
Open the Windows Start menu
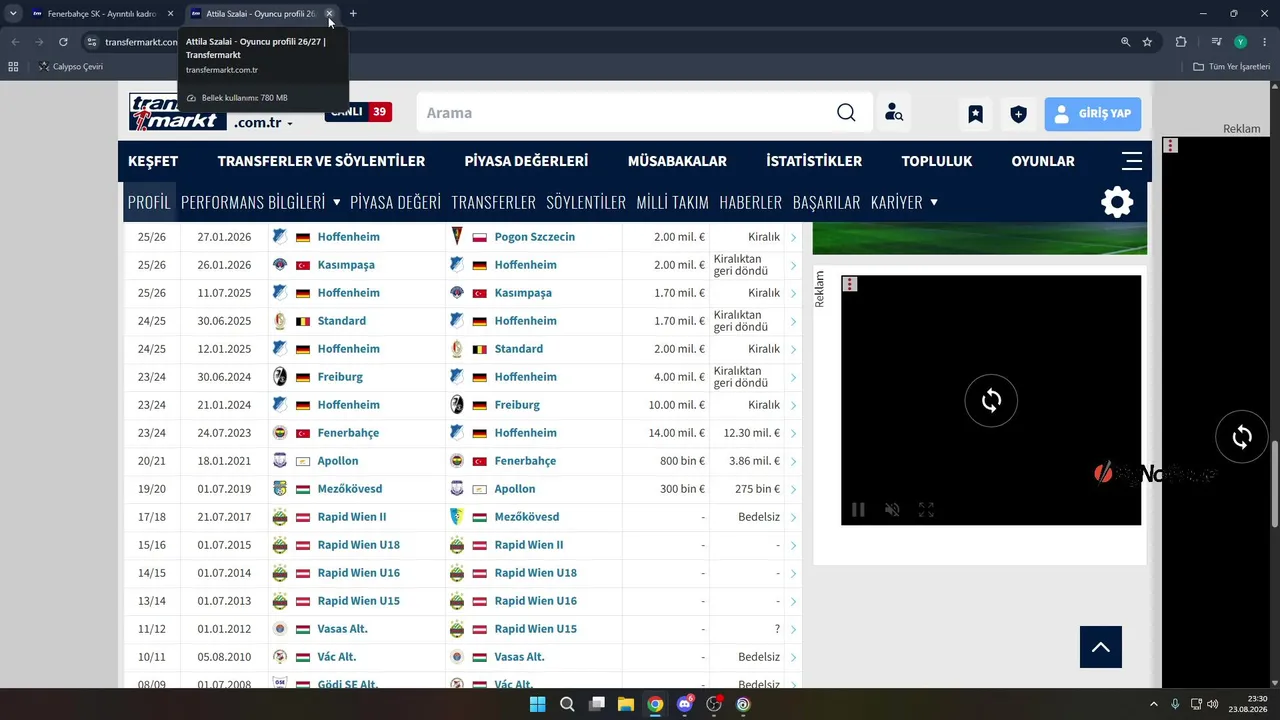point(537,704)
